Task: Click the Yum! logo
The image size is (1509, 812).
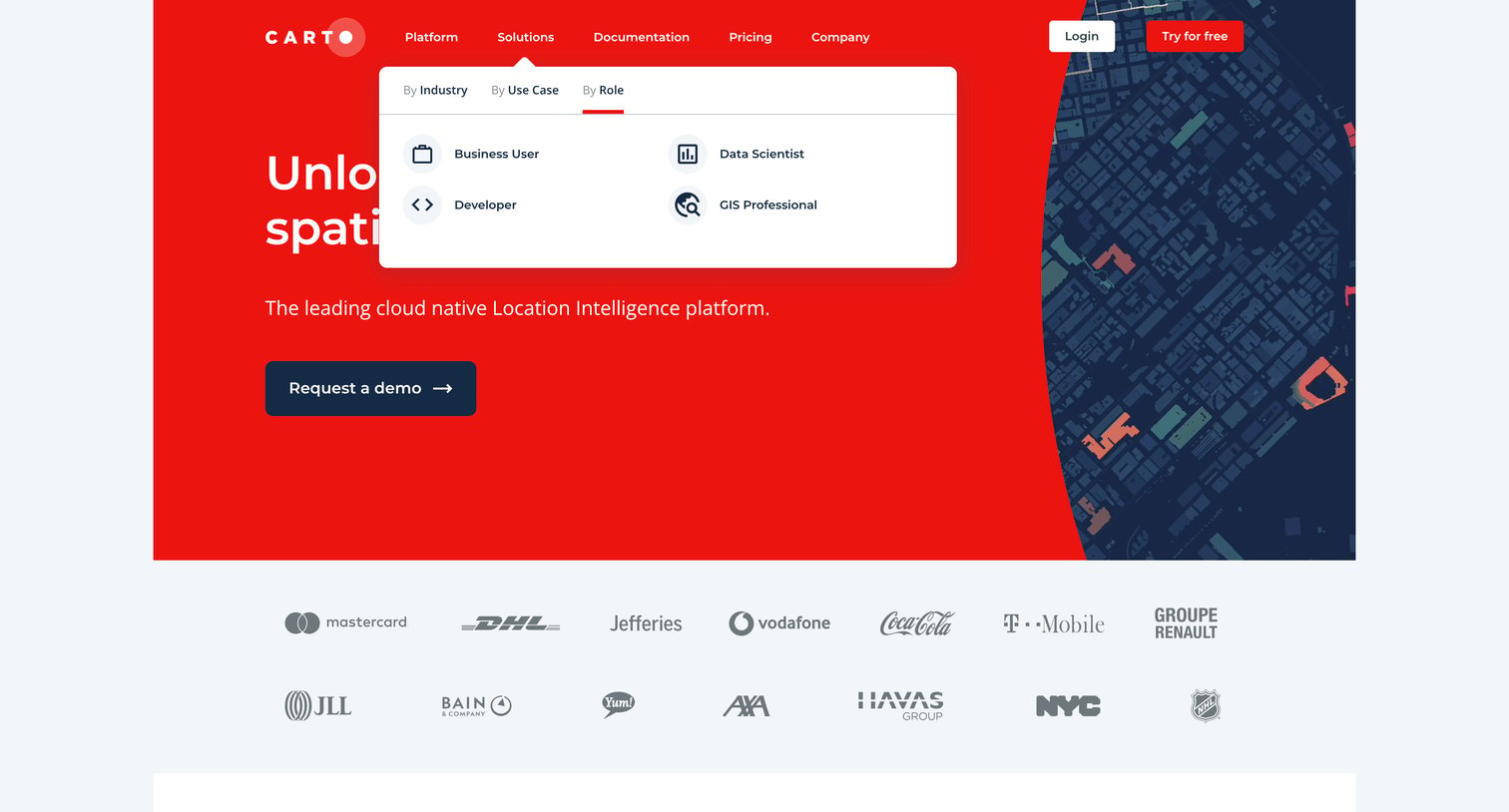Action: (619, 705)
